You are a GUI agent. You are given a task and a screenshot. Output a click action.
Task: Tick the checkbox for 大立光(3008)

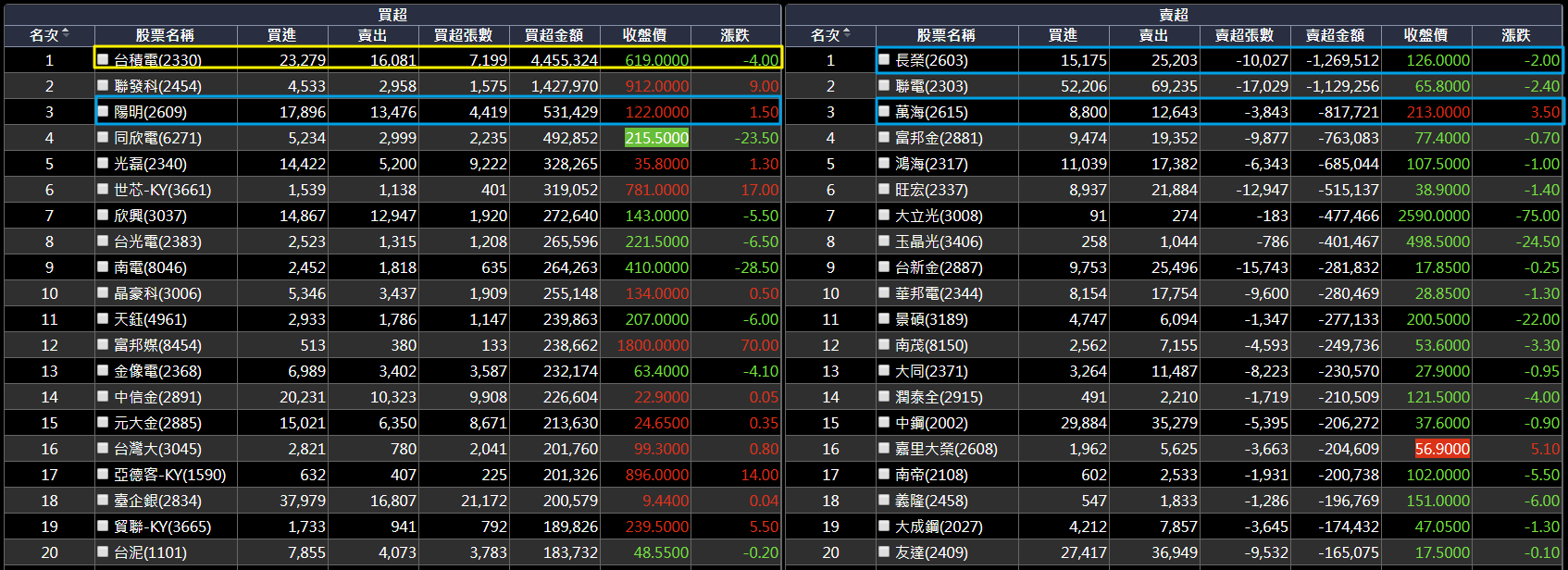point(885,215)
